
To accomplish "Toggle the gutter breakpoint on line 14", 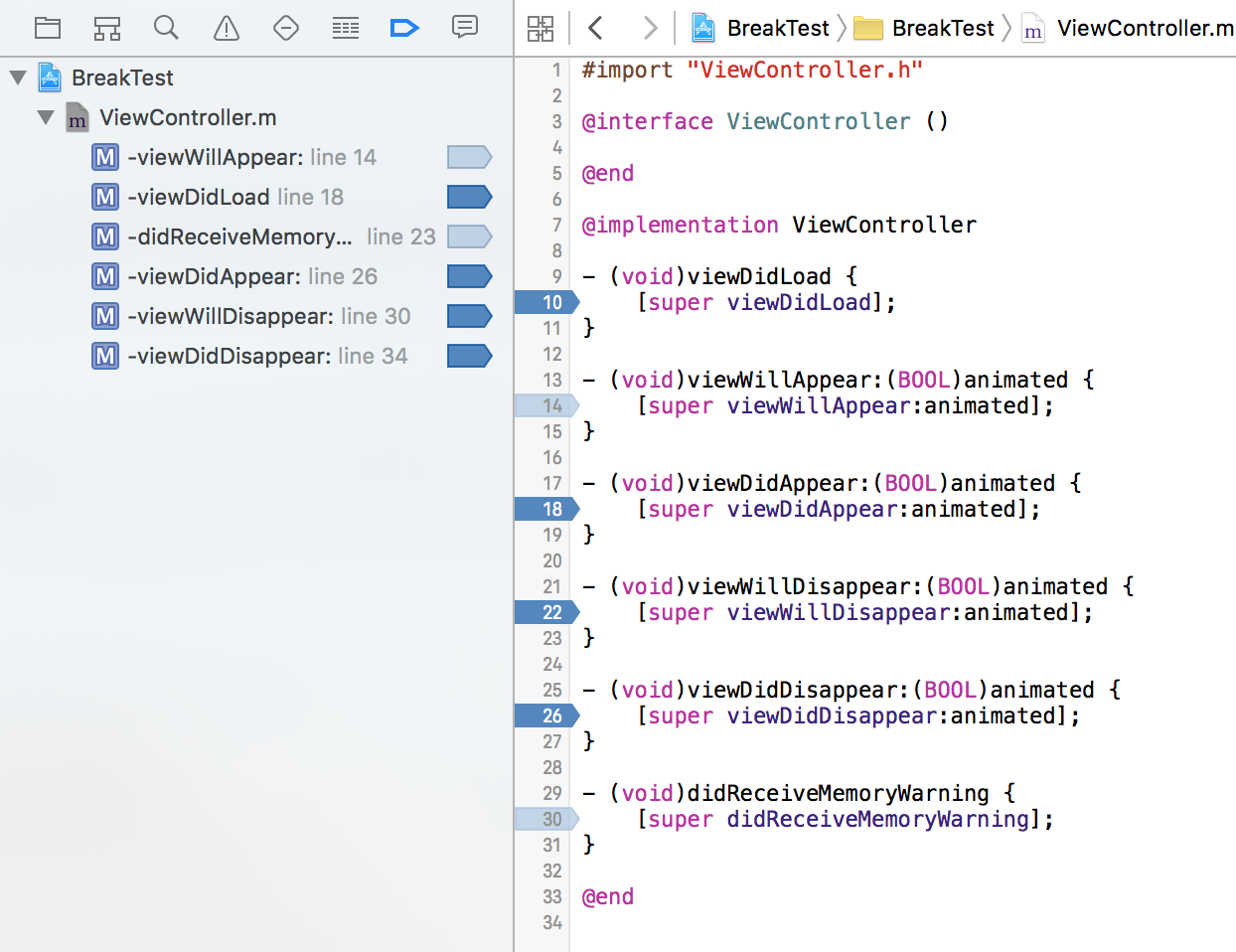I will [x=546, y=405].
